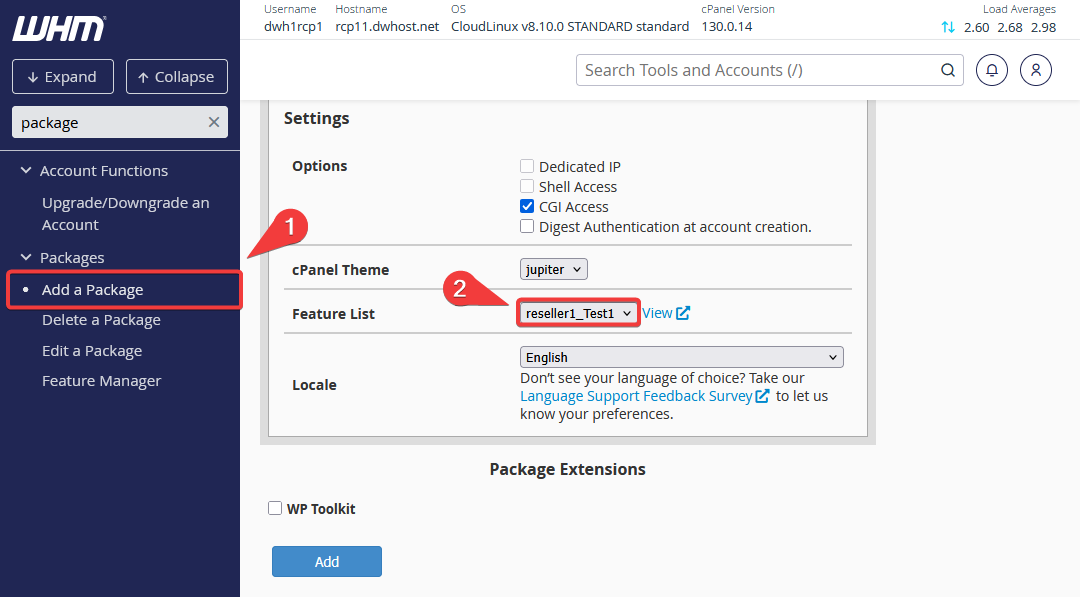Click the WHM logo
Image resolution: width=1080 pixels, height=597 pixels.
click(58, 29)
